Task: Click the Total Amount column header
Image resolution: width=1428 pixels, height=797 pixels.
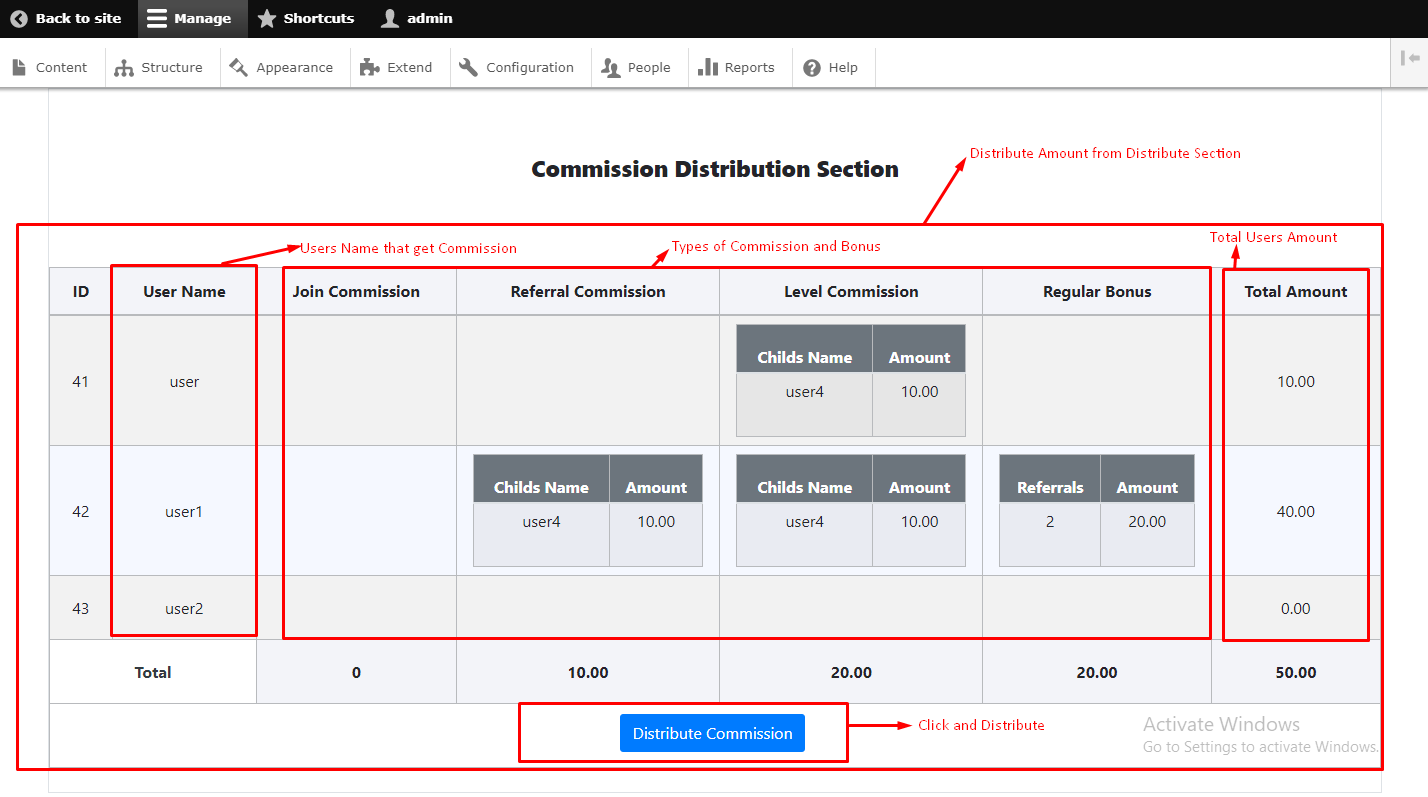Action: coord(1295,292)
